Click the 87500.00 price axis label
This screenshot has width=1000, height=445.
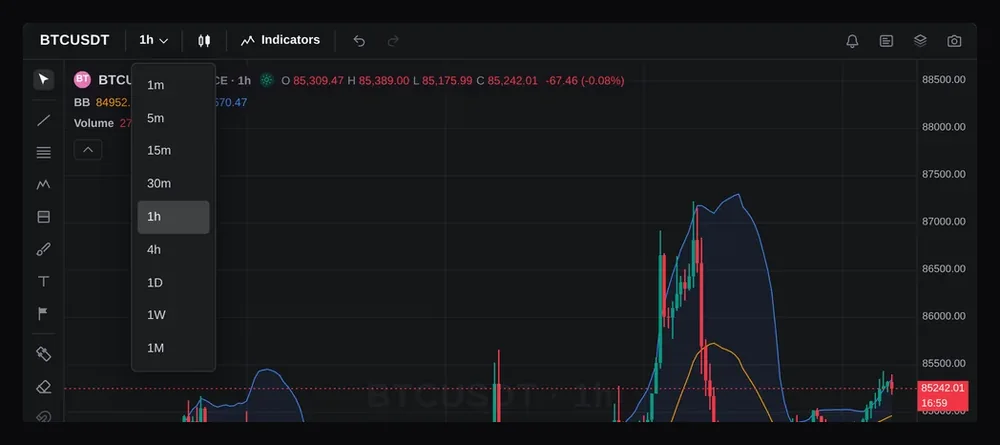(x=944, y=174)
